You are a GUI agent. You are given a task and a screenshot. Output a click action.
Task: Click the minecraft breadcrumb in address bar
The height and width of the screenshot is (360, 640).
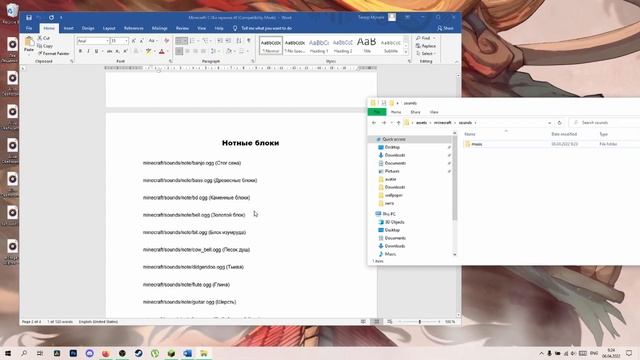443,122
